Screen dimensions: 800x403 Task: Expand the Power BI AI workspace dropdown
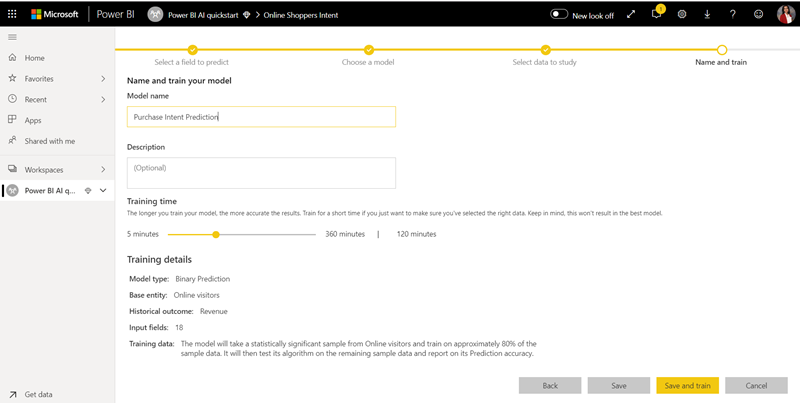pyautogui.click(x=103, y=190)
